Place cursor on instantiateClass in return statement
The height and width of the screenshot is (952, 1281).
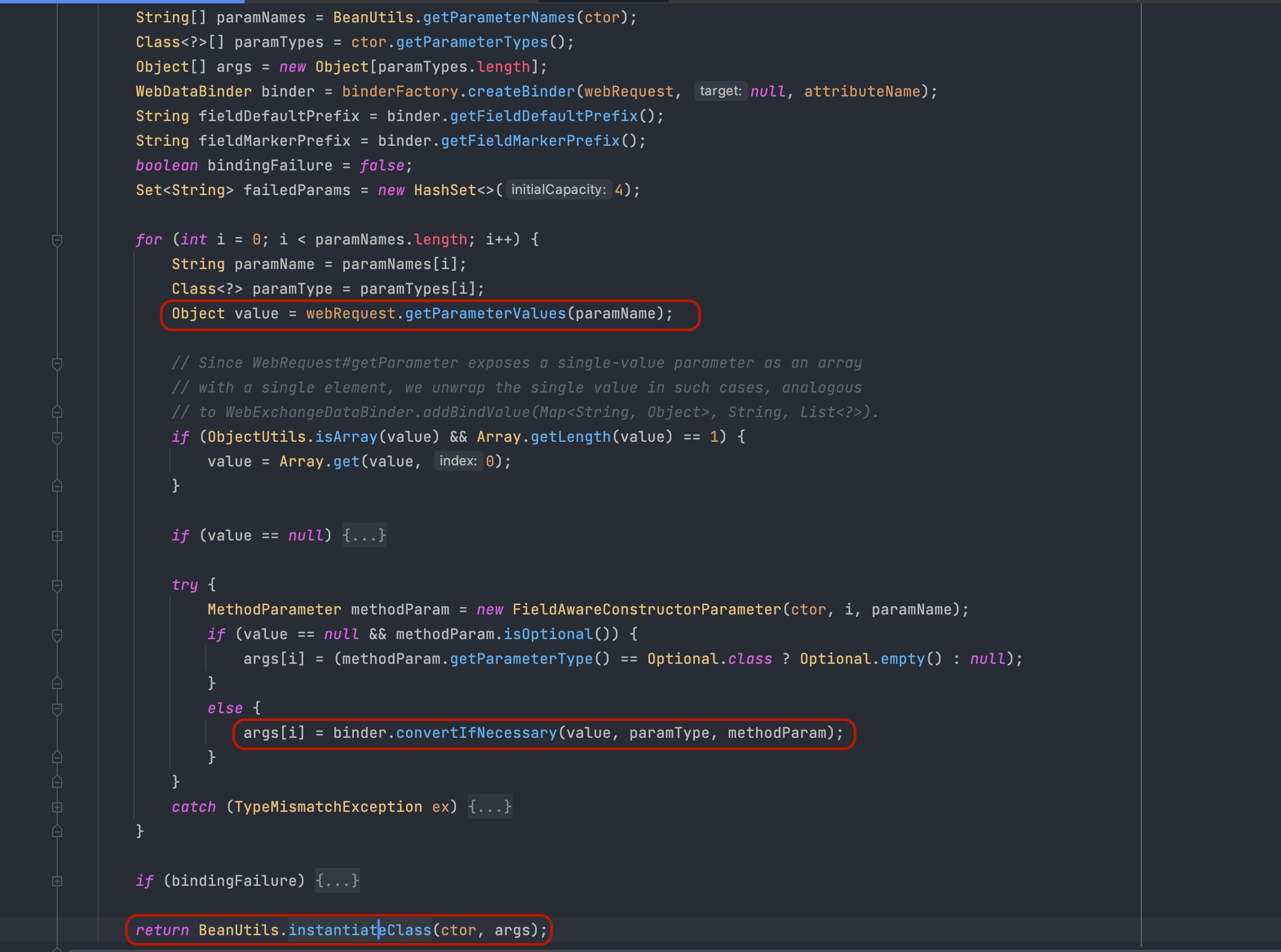point(359,930)
